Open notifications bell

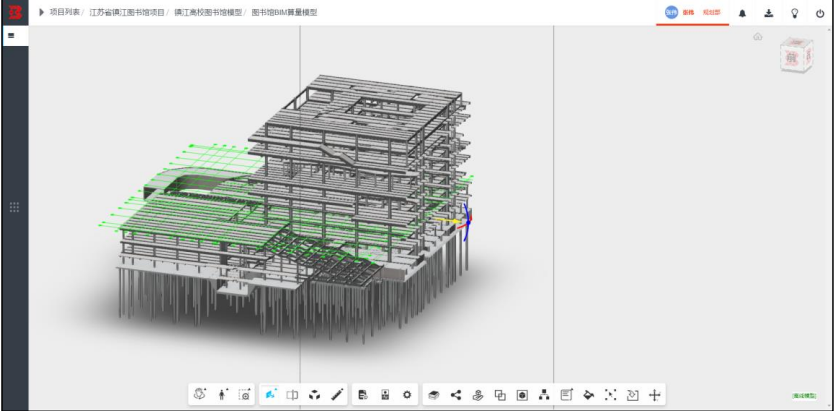click(742, 14)
